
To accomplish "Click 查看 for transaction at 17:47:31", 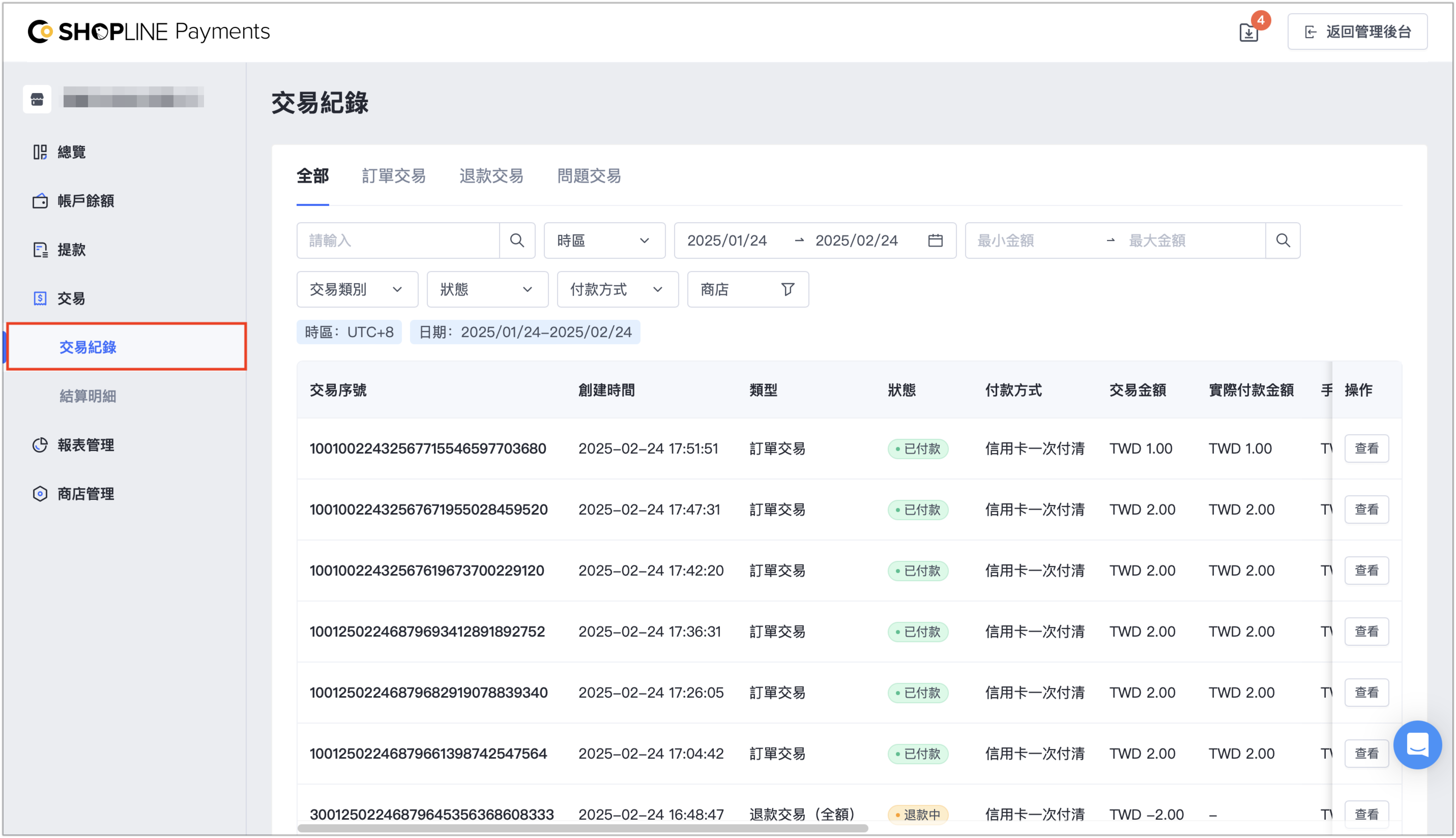I will (1366, 509).
